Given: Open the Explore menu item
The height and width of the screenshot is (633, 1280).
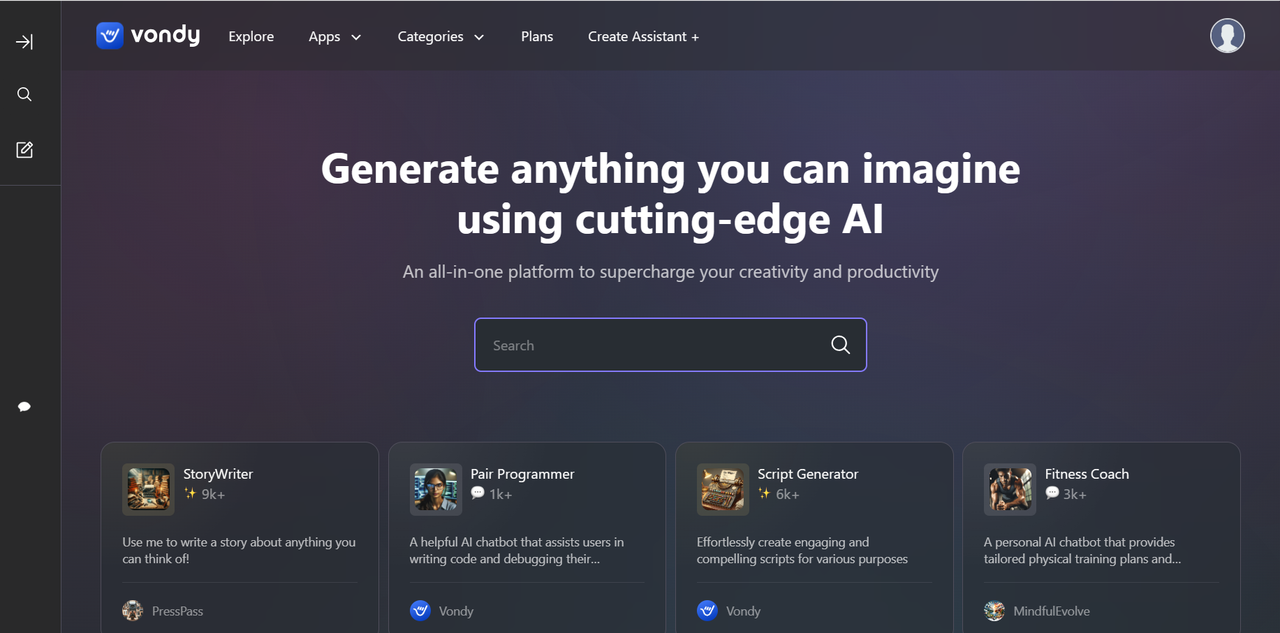Looking at the screenshot, I should click(251, 37).
